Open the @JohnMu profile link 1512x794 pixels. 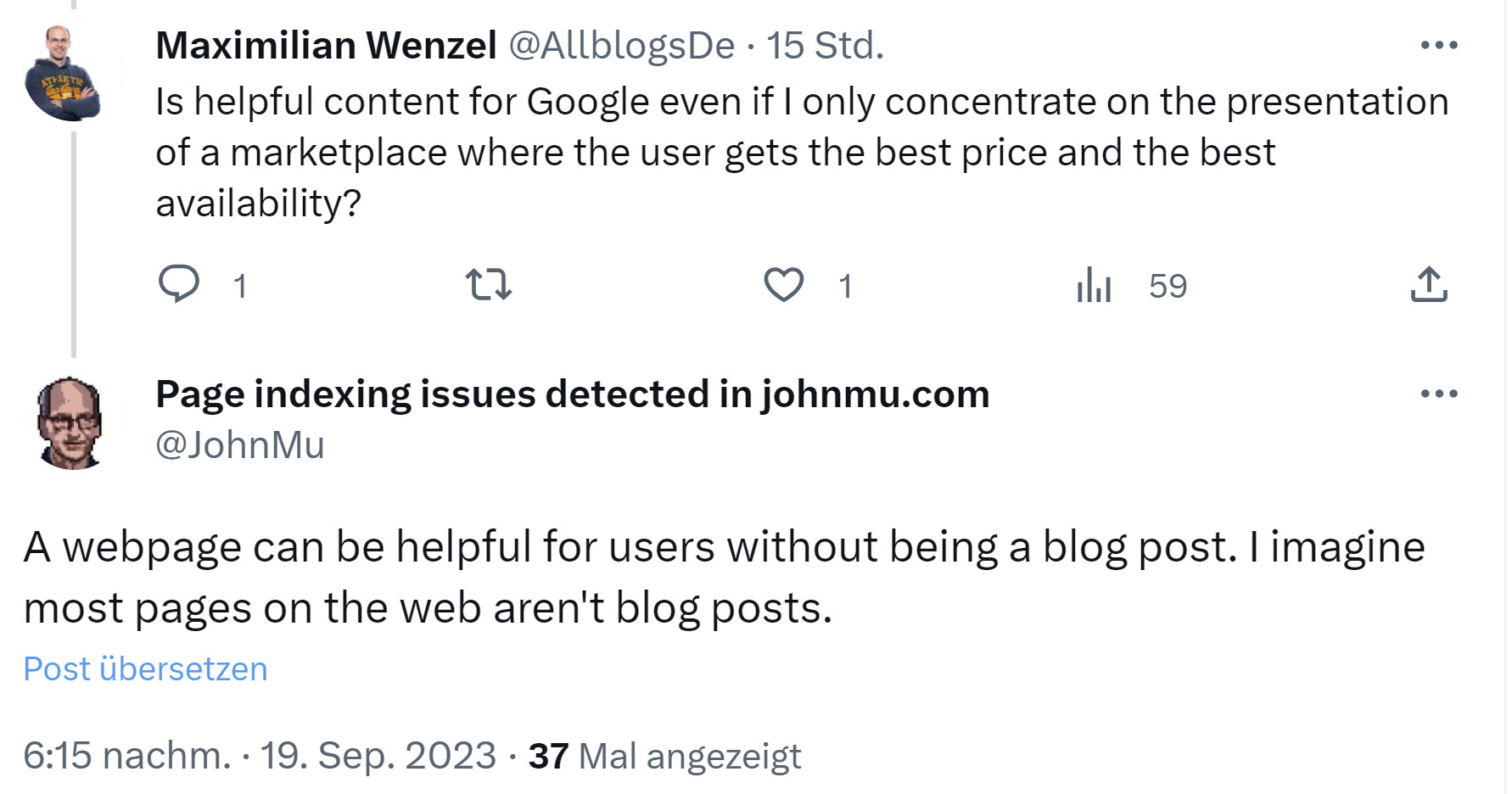point(240,444)
